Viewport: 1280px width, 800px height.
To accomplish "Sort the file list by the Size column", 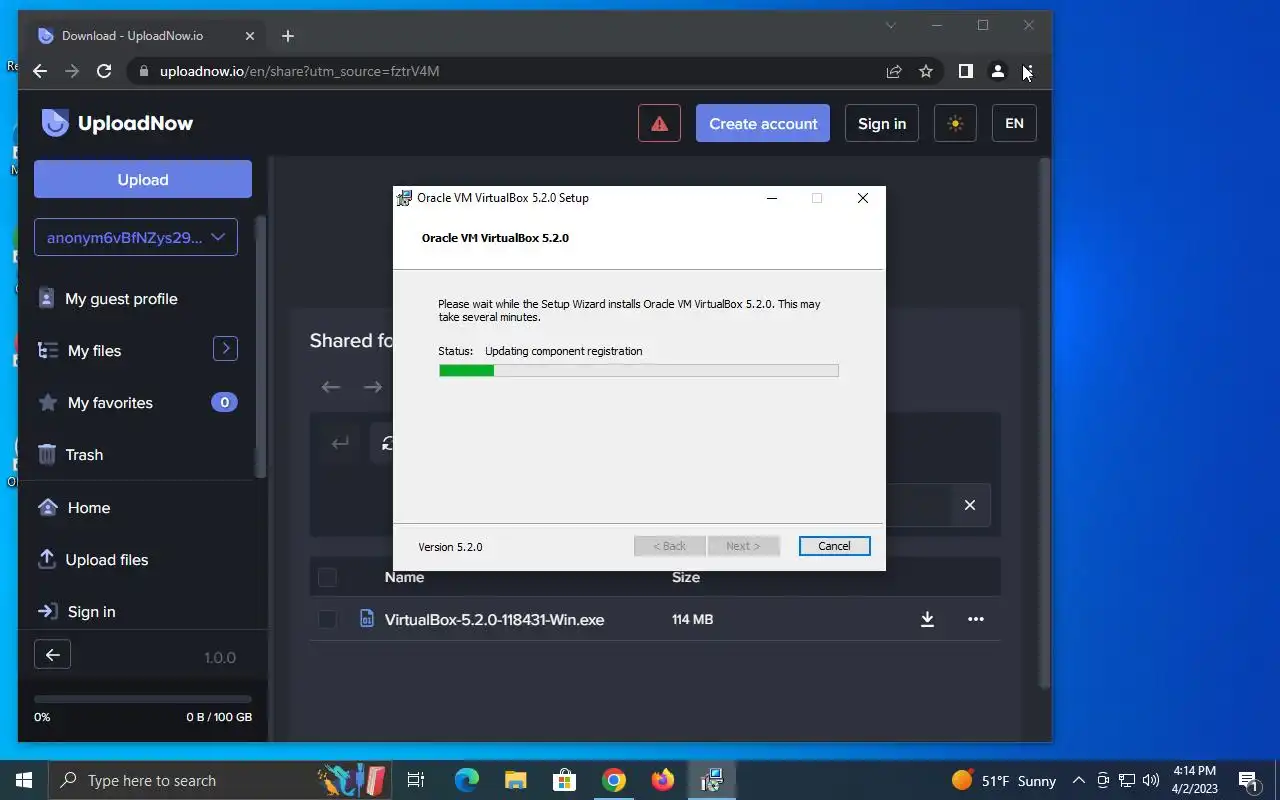I will coord(686,577).
